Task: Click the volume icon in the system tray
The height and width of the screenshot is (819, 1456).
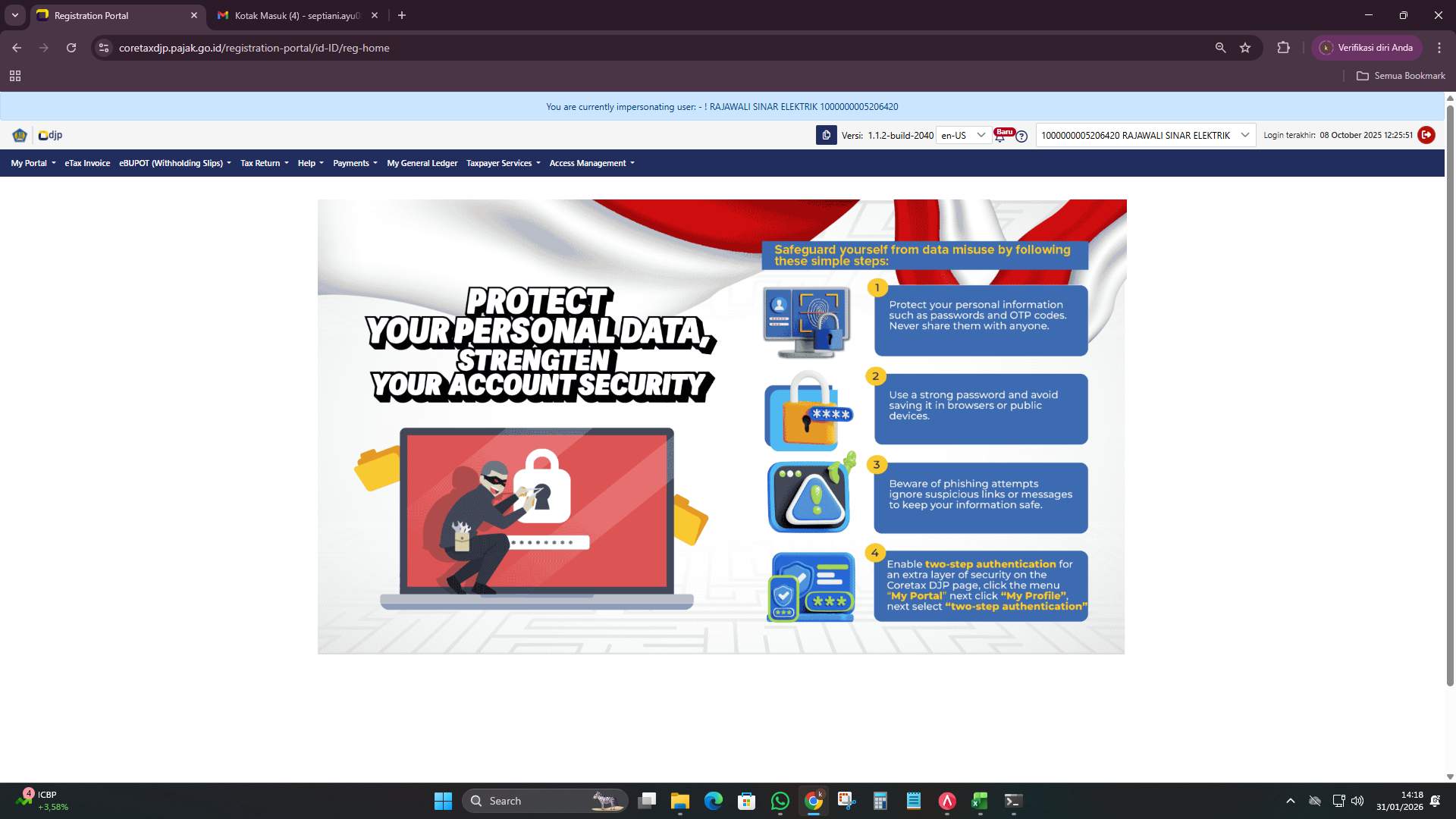Action: coord(1357,800)
